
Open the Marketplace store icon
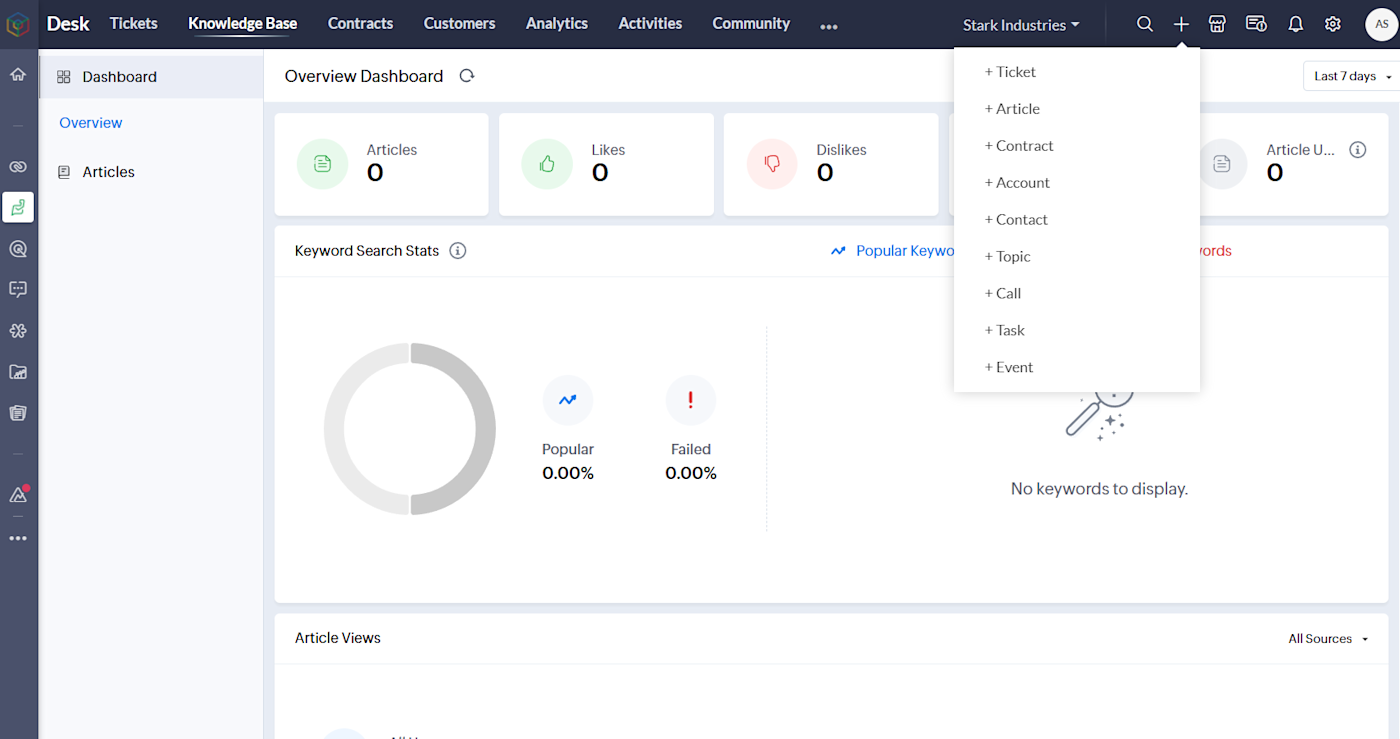tap(1217, 24)
